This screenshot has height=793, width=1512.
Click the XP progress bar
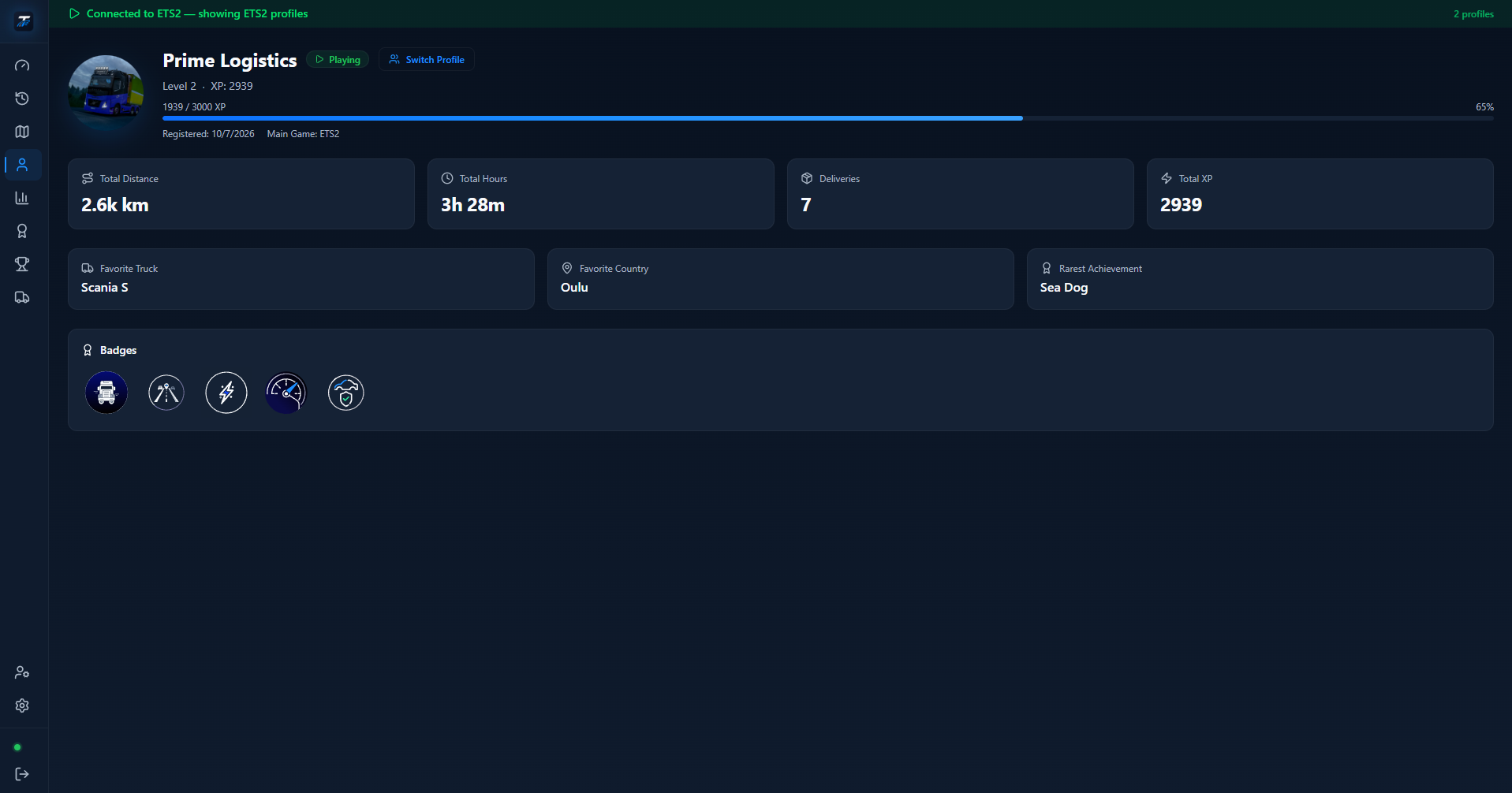[x=828, y=118]
